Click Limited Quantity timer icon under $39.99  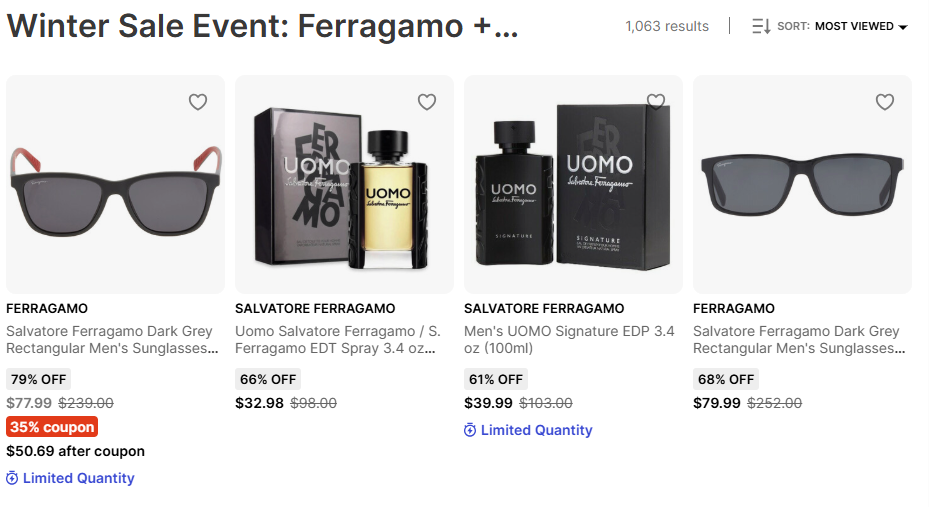point(470,431)
